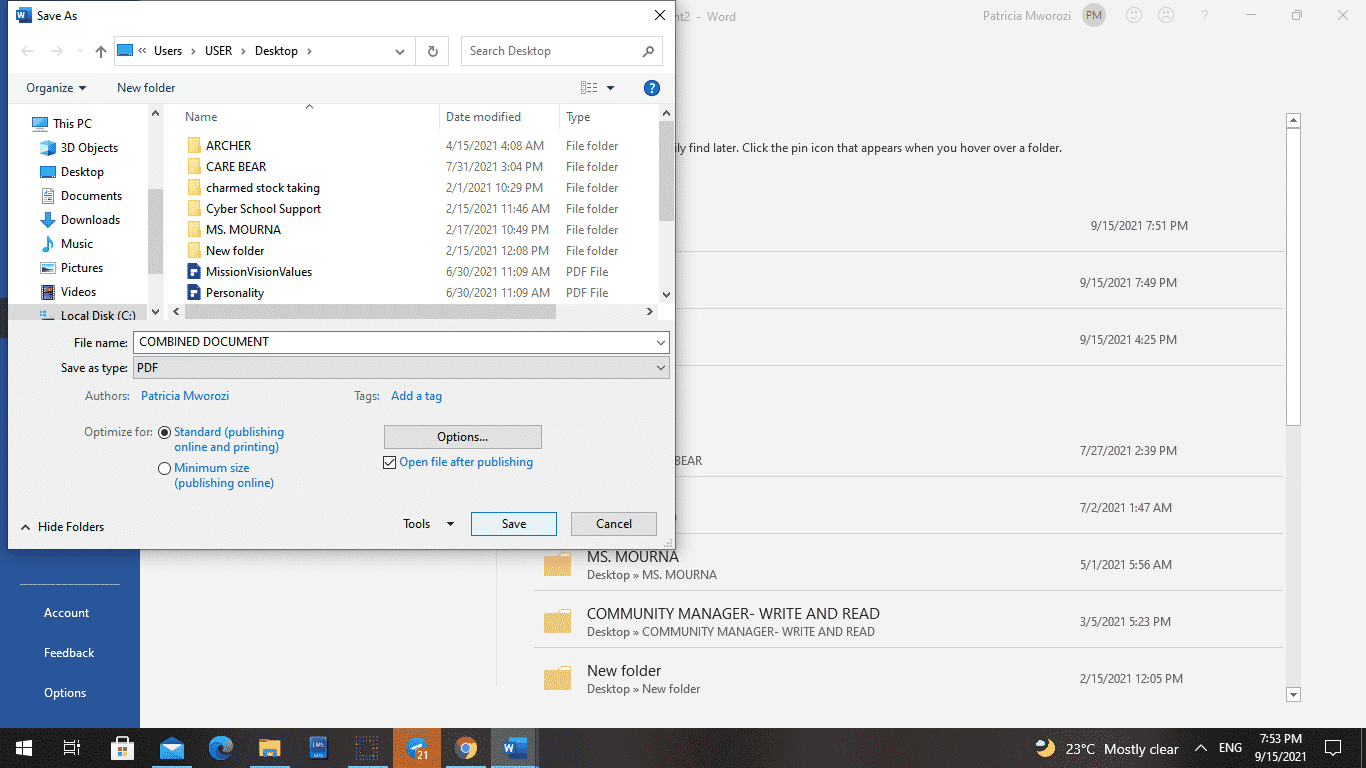
Task: Click the Refresh icon in the address bar
Action: [x=431, y=50]
